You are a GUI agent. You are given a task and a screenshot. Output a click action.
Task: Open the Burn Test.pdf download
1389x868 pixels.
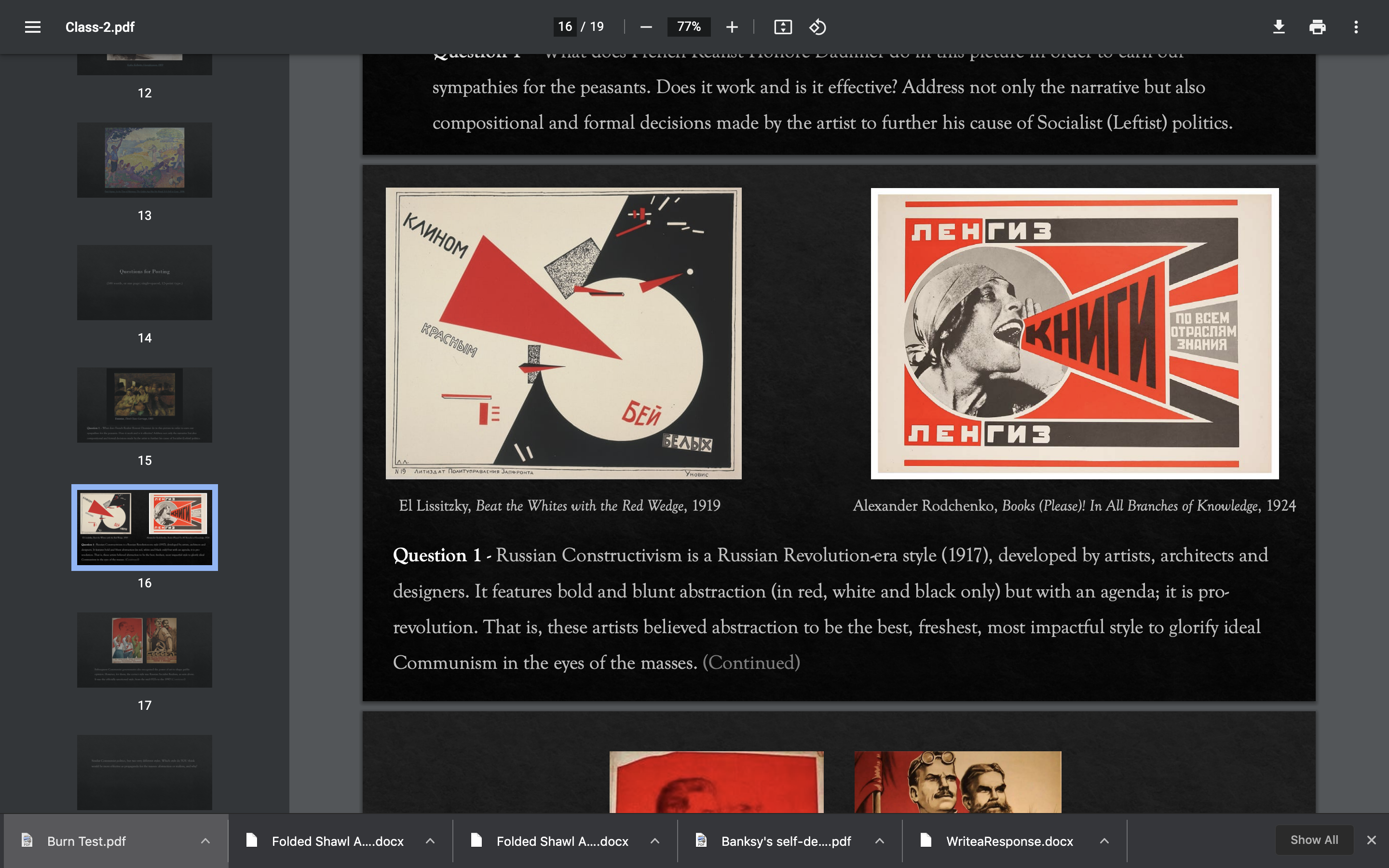click(86, 841)
